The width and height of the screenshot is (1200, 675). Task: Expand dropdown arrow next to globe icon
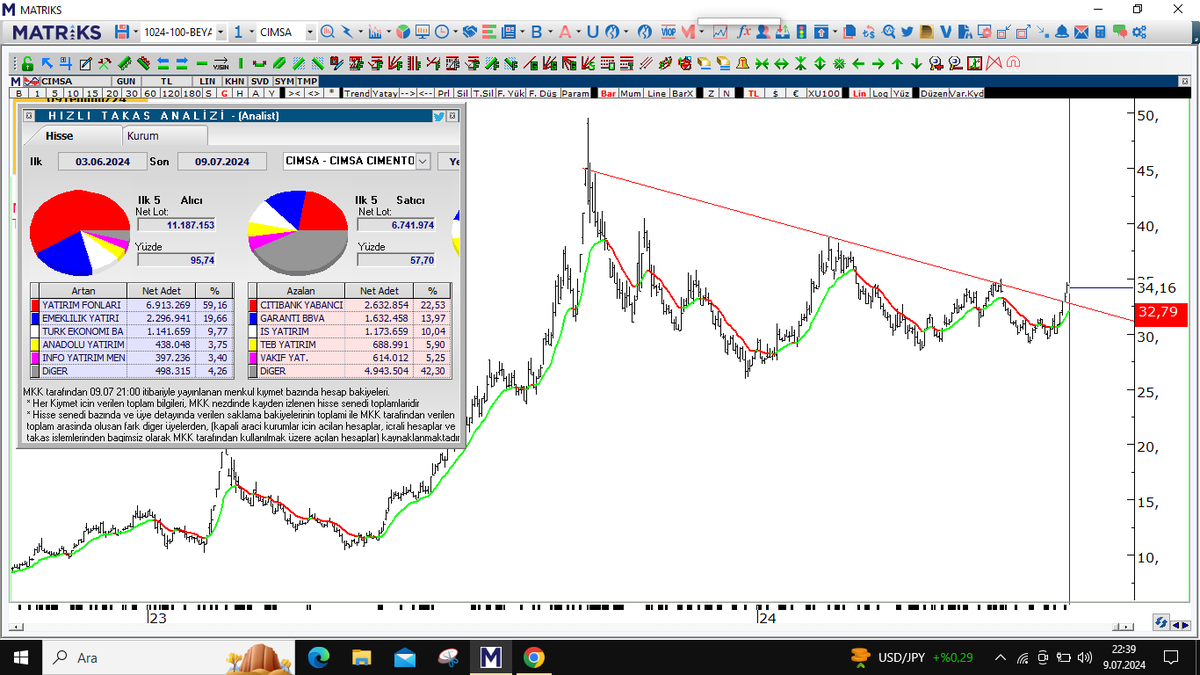[626, 32]
